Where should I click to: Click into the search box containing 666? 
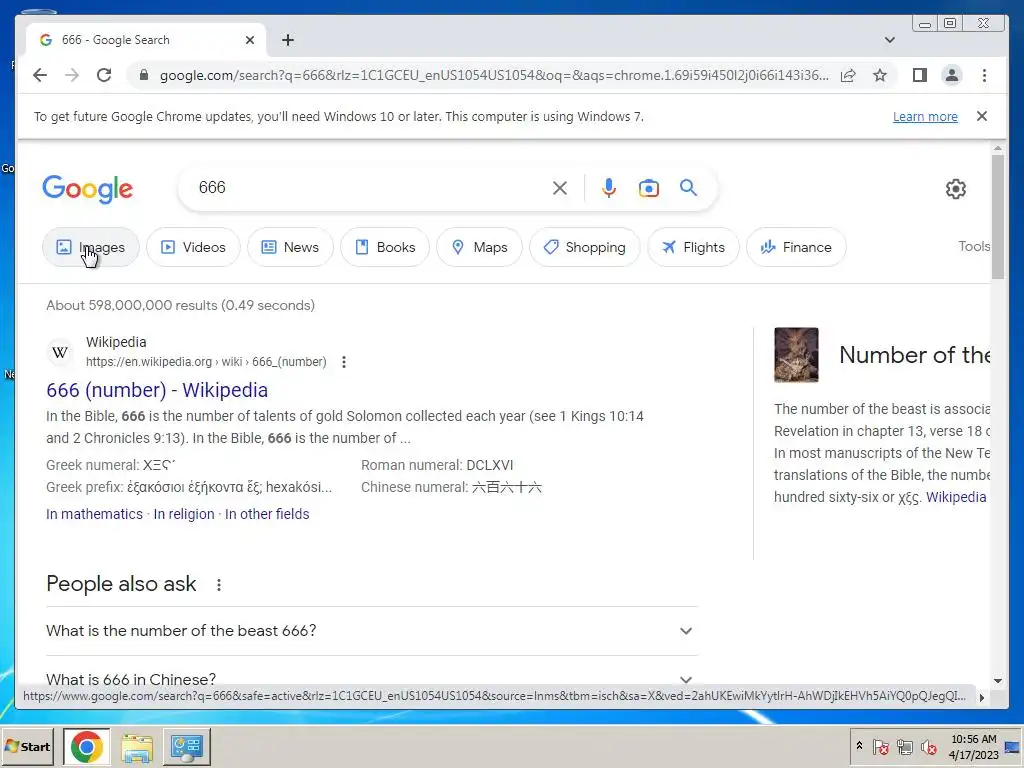coord(372,188)
